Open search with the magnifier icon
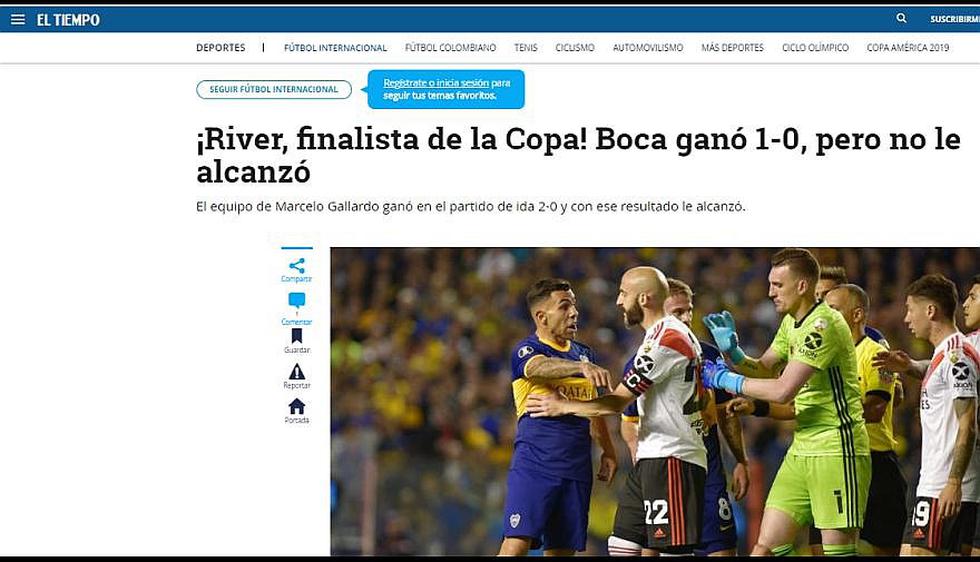This screenshot has width=980, height=562. 901,18
